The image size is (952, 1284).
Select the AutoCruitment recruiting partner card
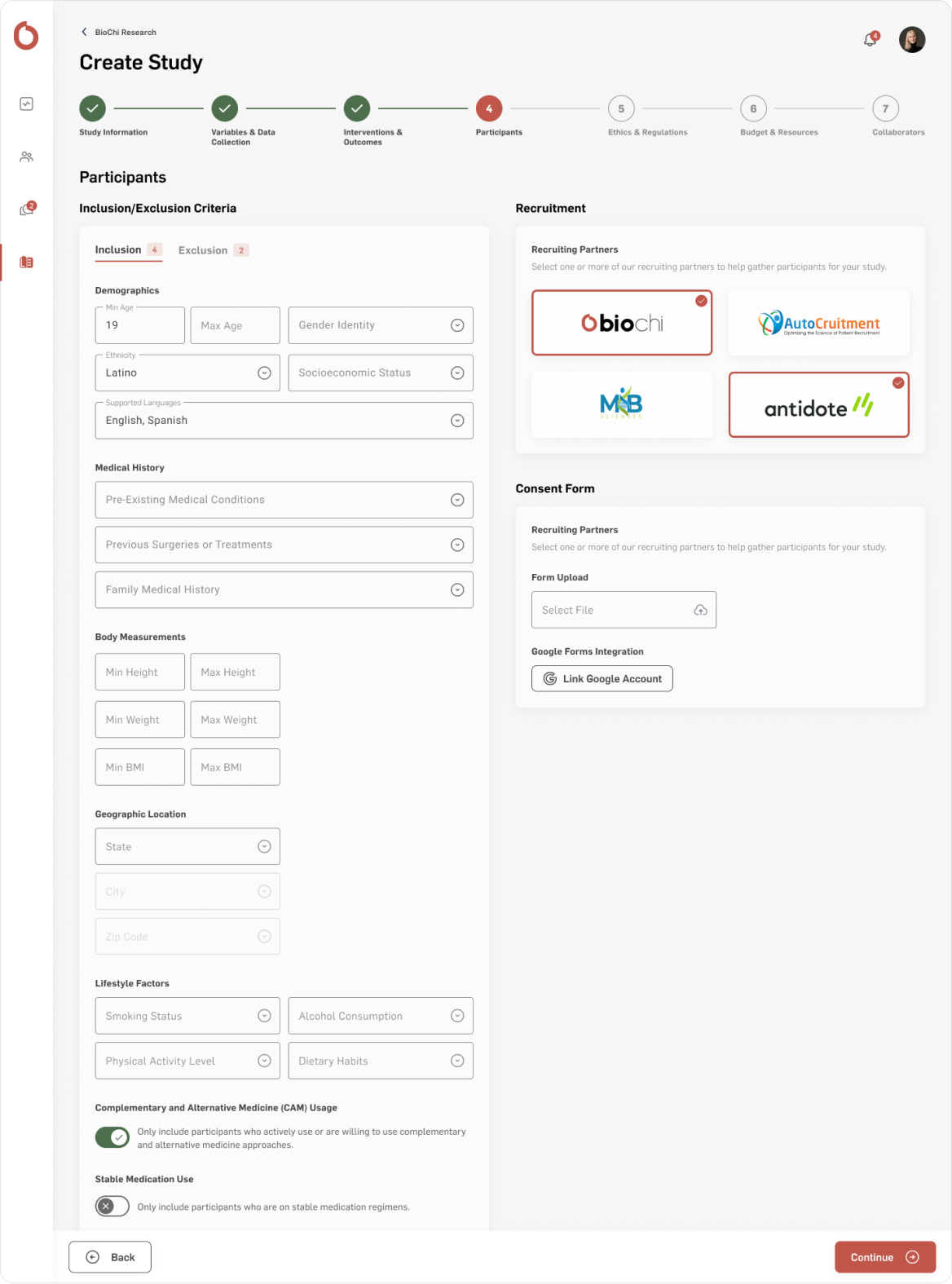click(x=818, y=323)
